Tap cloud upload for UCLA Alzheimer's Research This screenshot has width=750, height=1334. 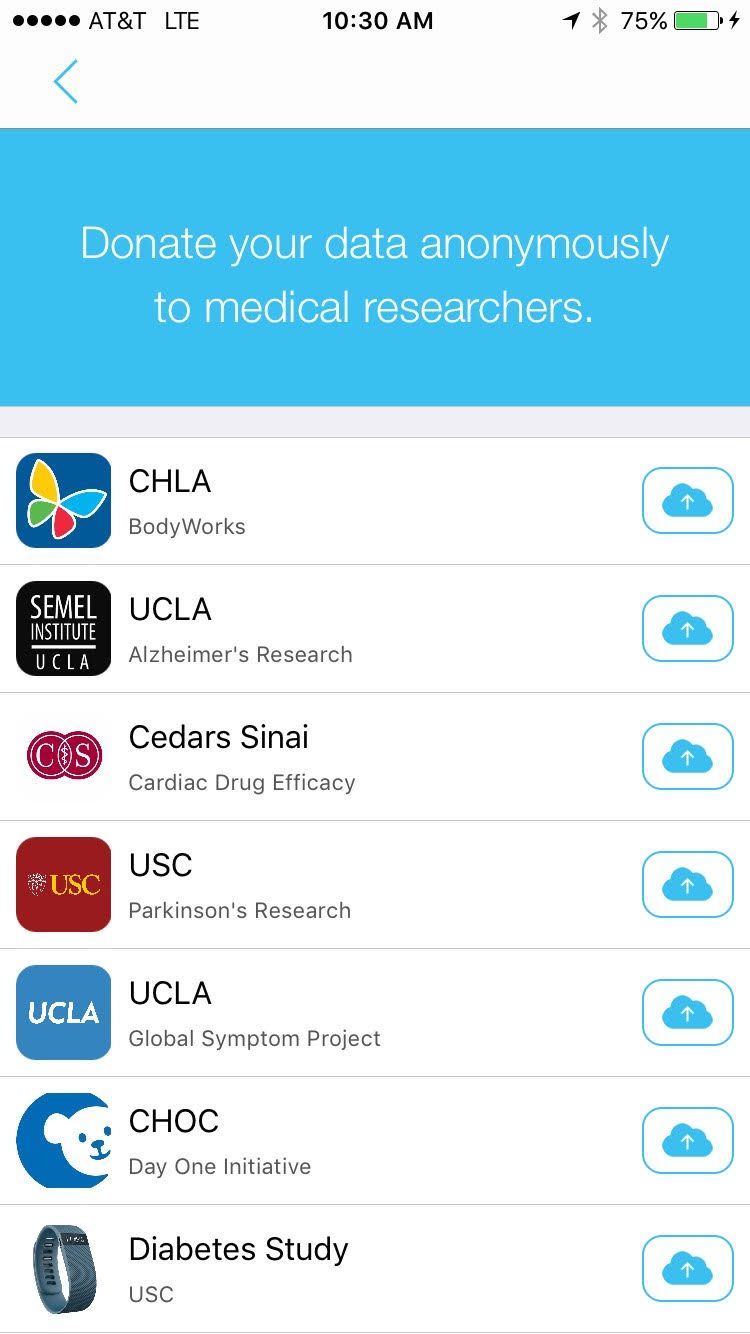click(687, 628)
